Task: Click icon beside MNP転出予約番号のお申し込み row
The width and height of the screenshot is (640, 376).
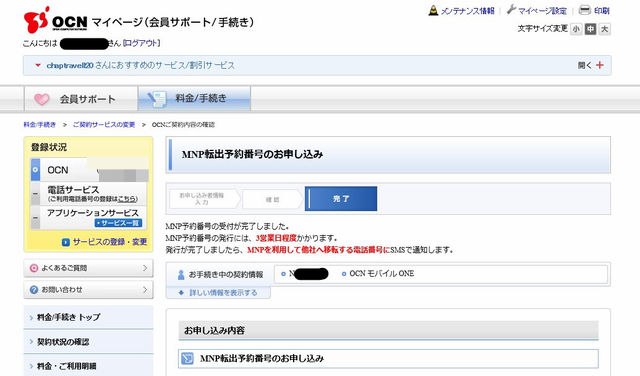Action: [187, 358]
